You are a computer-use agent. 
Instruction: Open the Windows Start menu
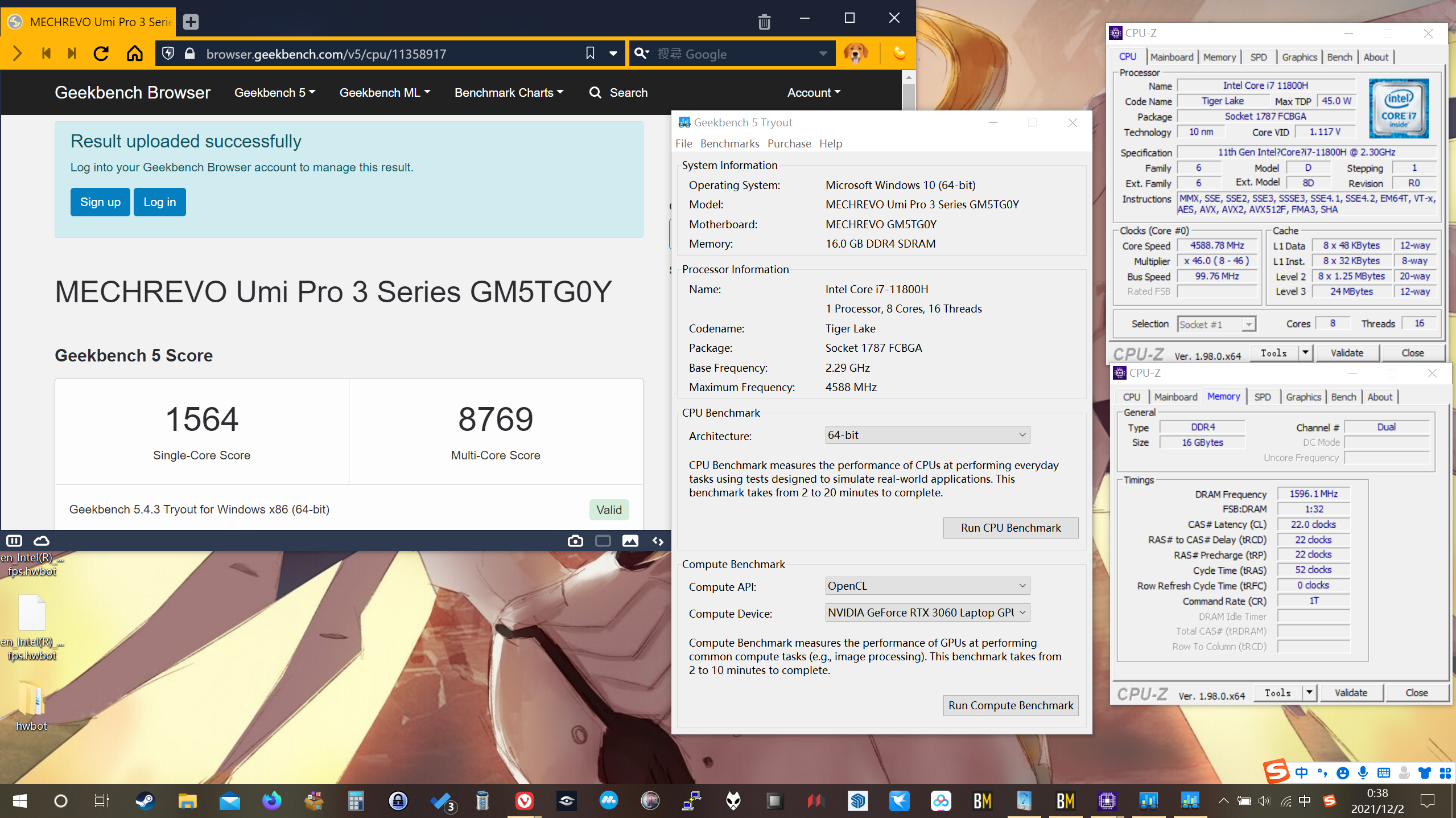(19, 801)
